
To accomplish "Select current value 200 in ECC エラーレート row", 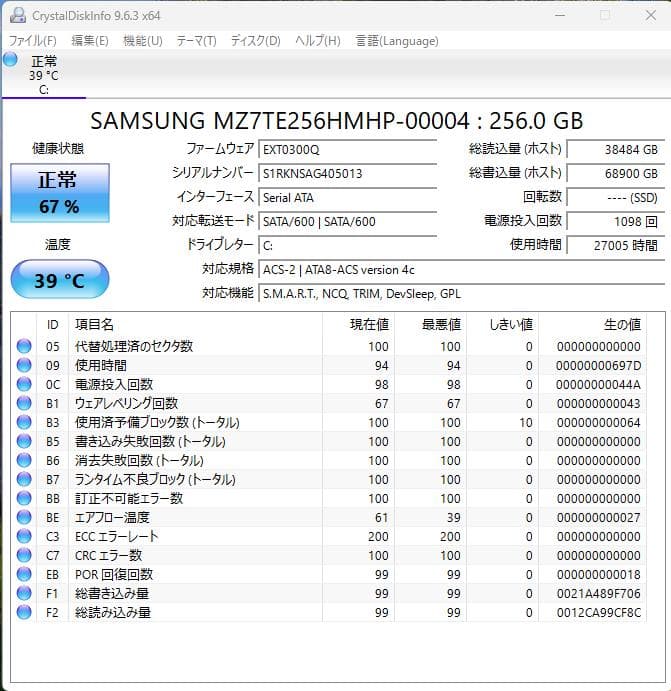I will click(x=378, y=536).
